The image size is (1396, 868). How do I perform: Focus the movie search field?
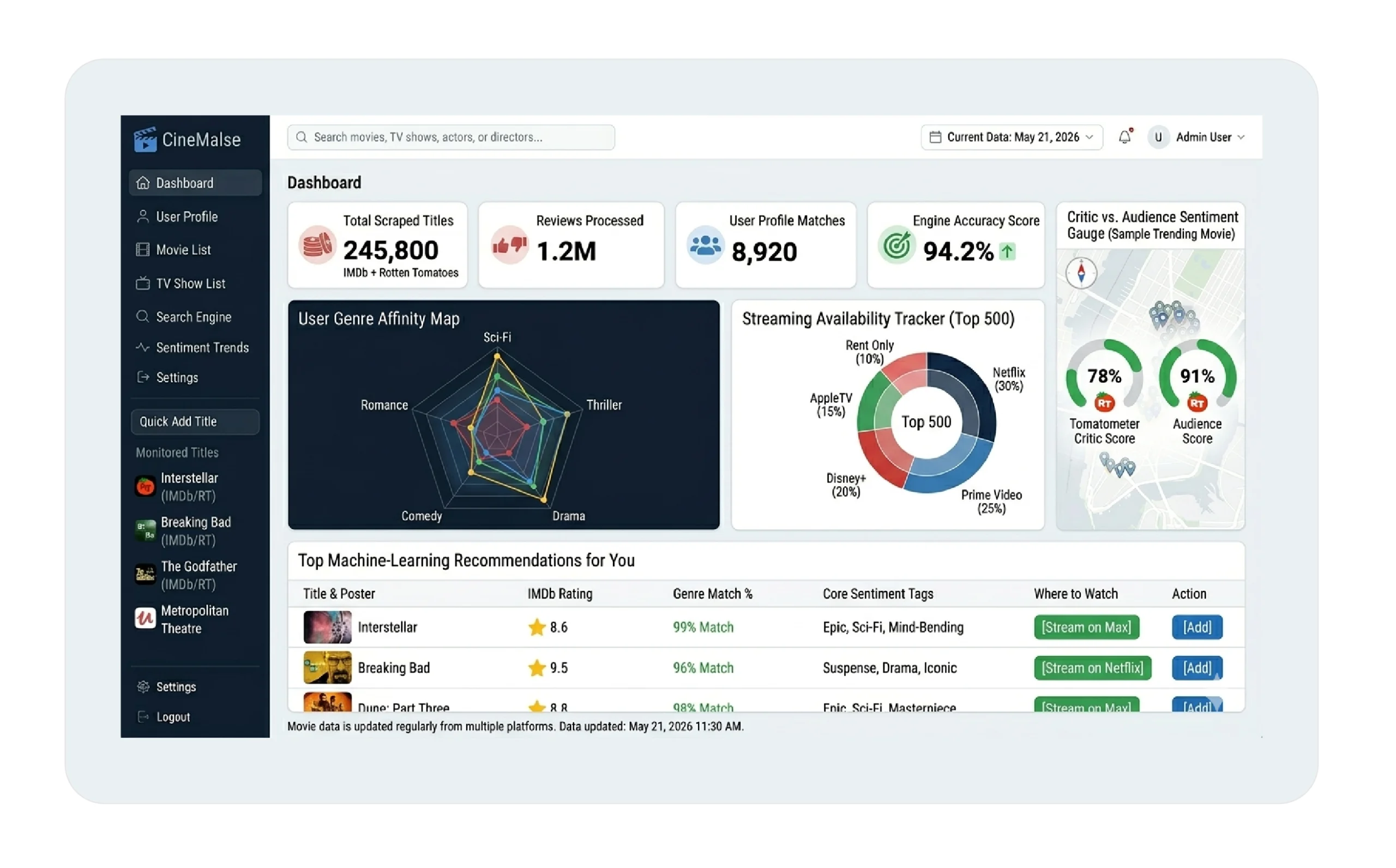(451, 137)
